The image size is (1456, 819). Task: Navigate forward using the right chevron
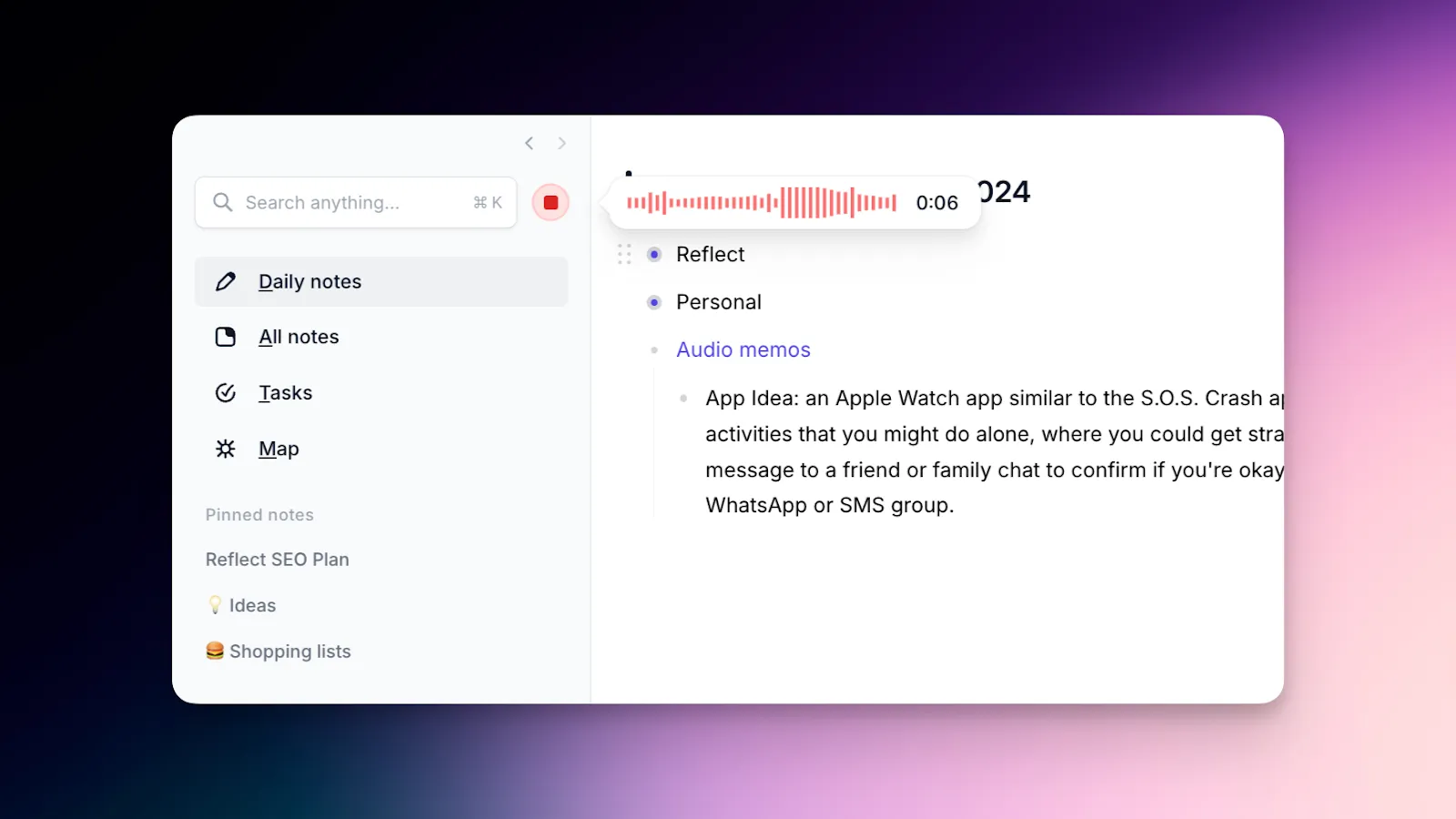click(561, 143)
